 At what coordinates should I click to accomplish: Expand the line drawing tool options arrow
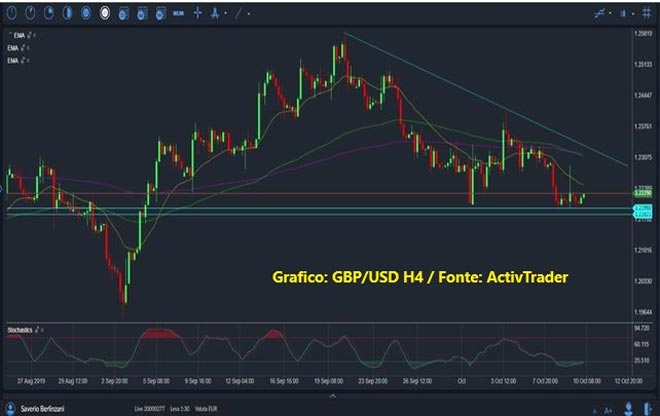248,13
